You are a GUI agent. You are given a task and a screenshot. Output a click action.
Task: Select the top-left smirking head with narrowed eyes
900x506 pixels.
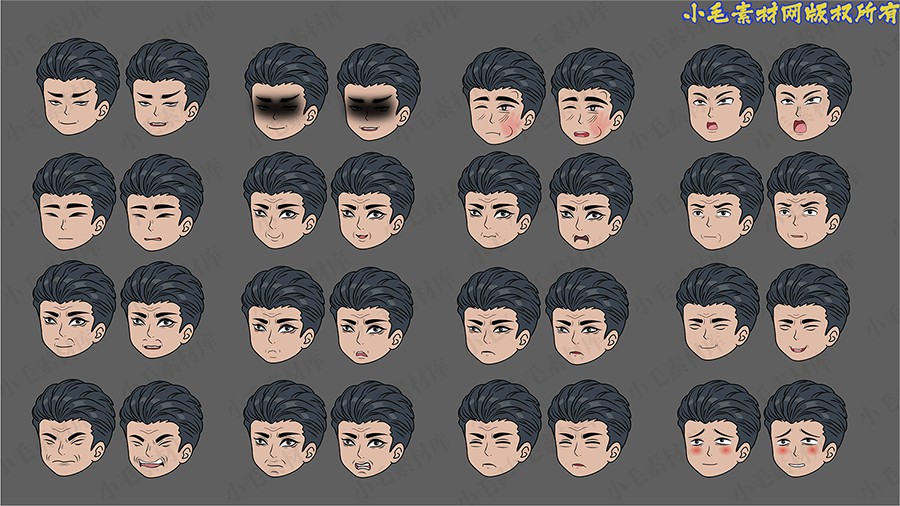pos(77,90)
